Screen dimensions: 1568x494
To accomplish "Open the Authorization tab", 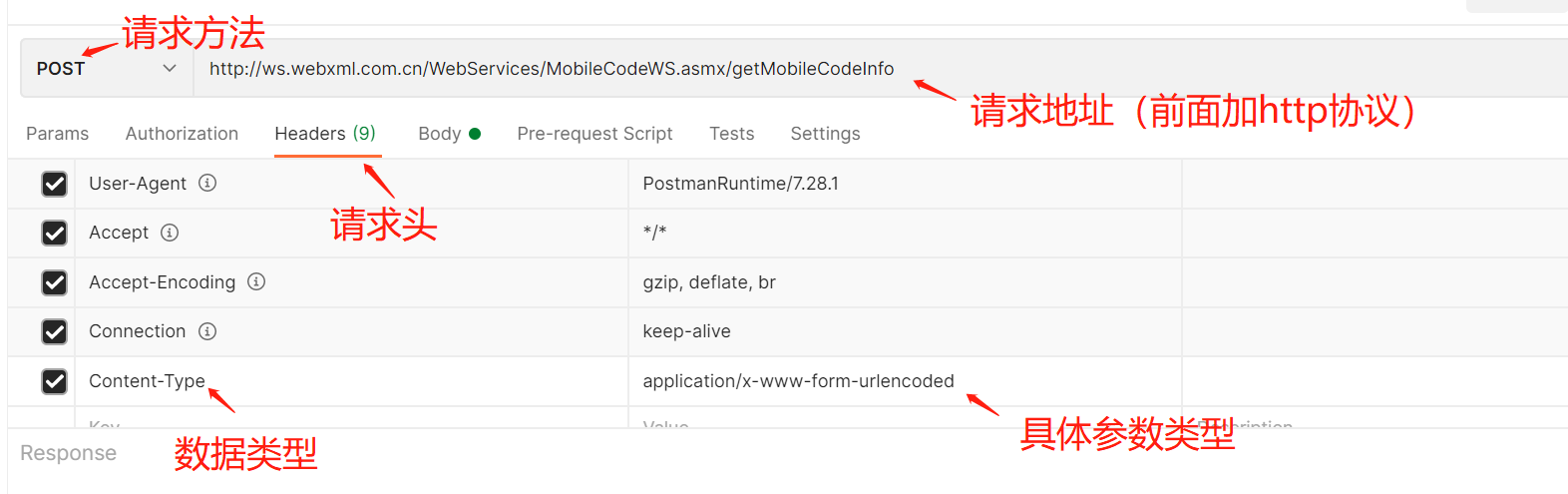I will [182, 134].
